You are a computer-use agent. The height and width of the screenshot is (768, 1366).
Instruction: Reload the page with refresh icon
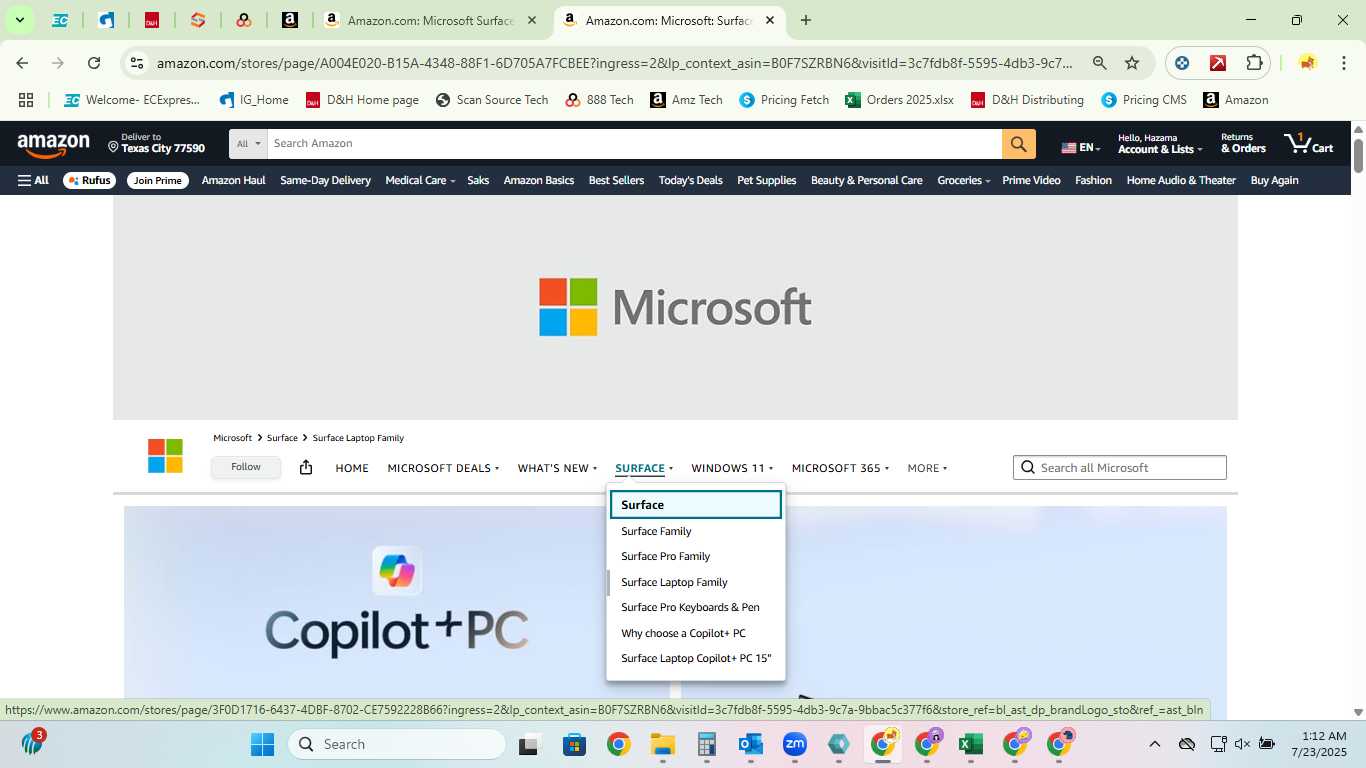(94, 63)
